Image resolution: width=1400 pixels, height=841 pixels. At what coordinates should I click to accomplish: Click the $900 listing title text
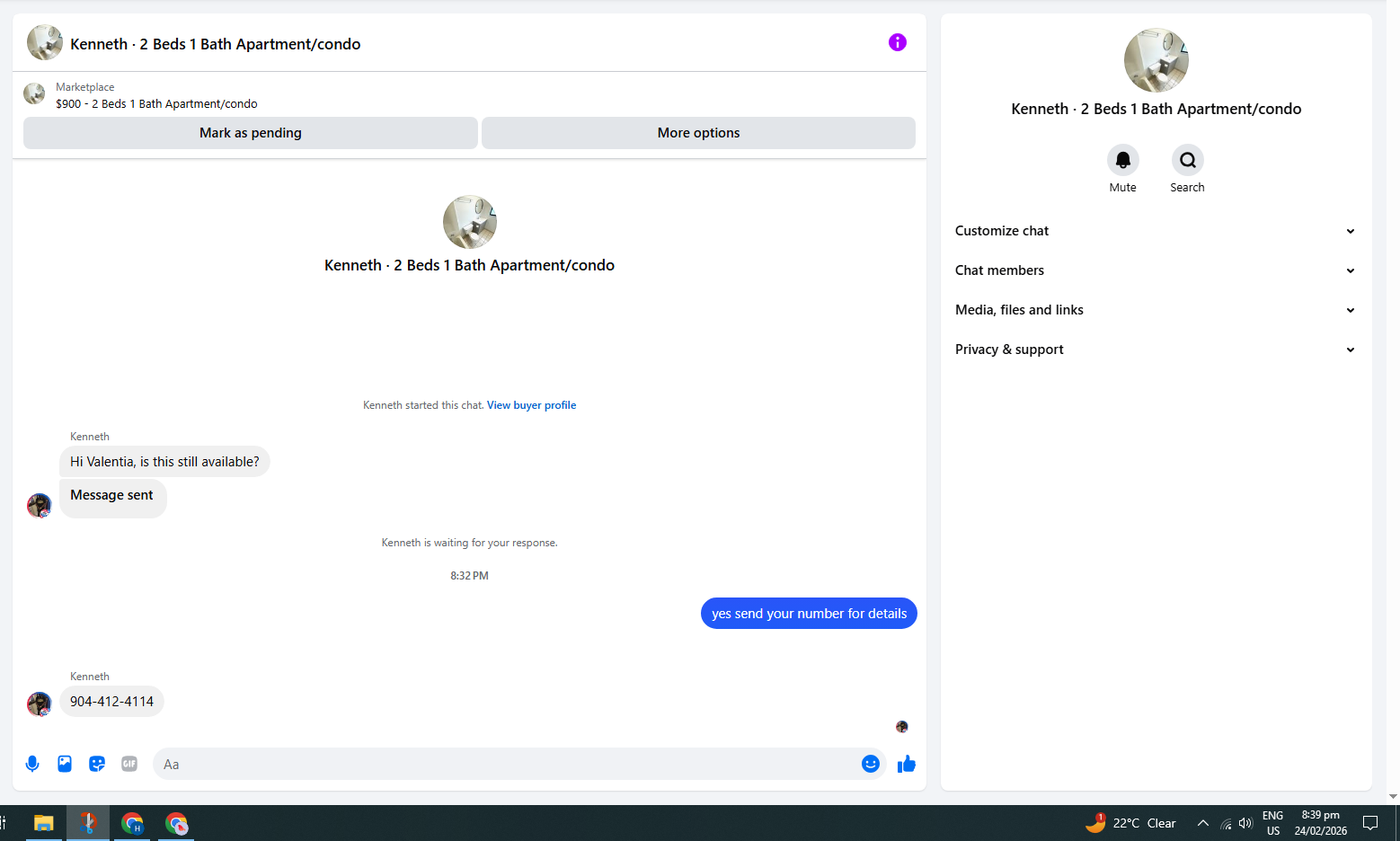156,104
